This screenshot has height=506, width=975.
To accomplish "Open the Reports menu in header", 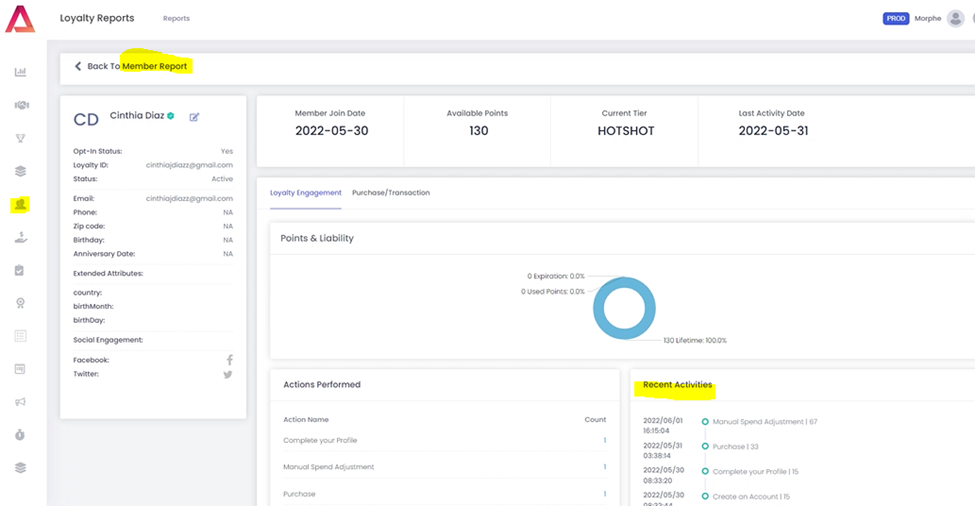I will tap(177, 19).
